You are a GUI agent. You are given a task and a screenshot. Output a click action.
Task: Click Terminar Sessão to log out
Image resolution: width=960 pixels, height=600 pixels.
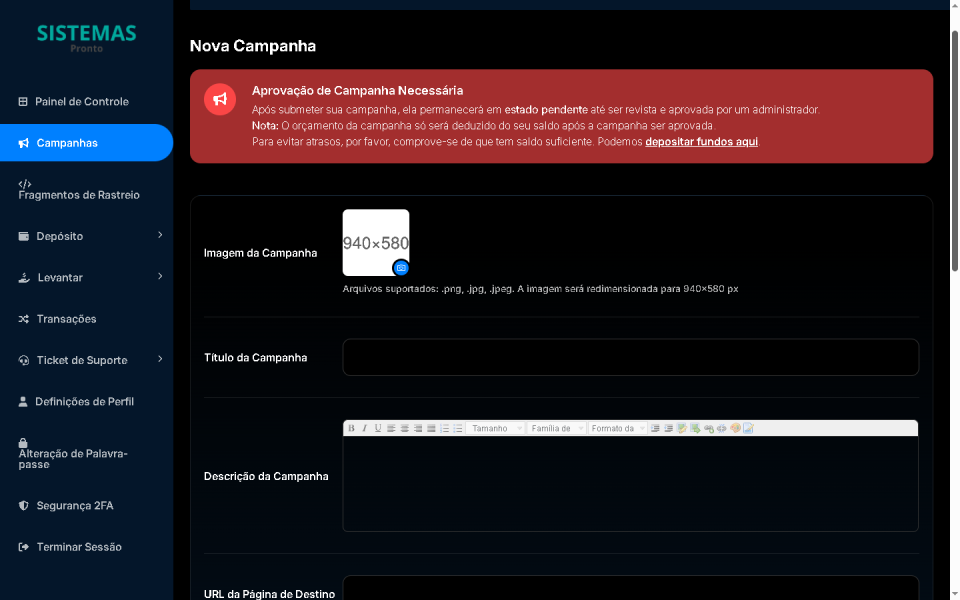click(78, 547)
